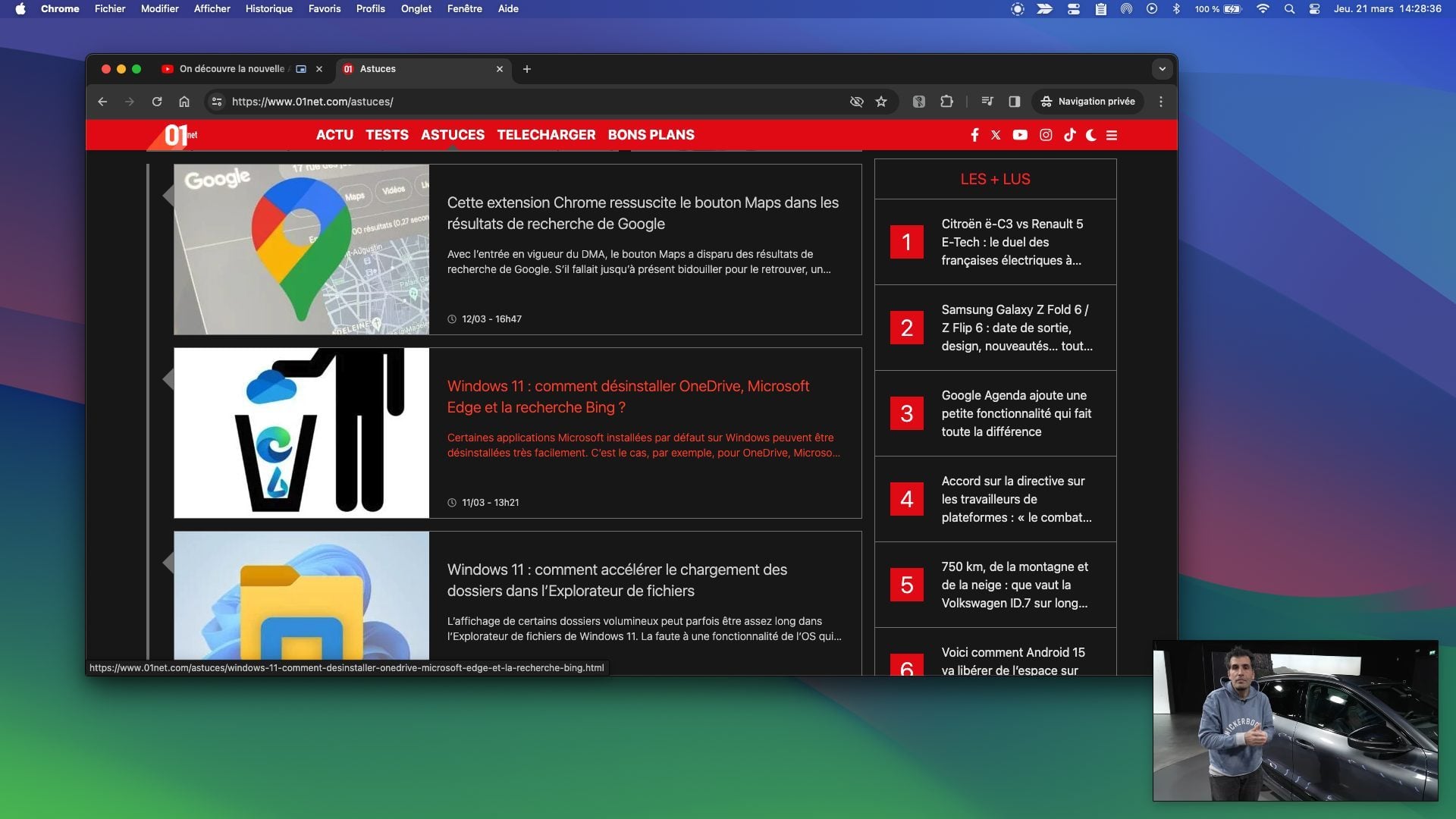Open Chrome three-dot menu
This screenshot has width=1456, height=819.
click(x=1161, y=102)
